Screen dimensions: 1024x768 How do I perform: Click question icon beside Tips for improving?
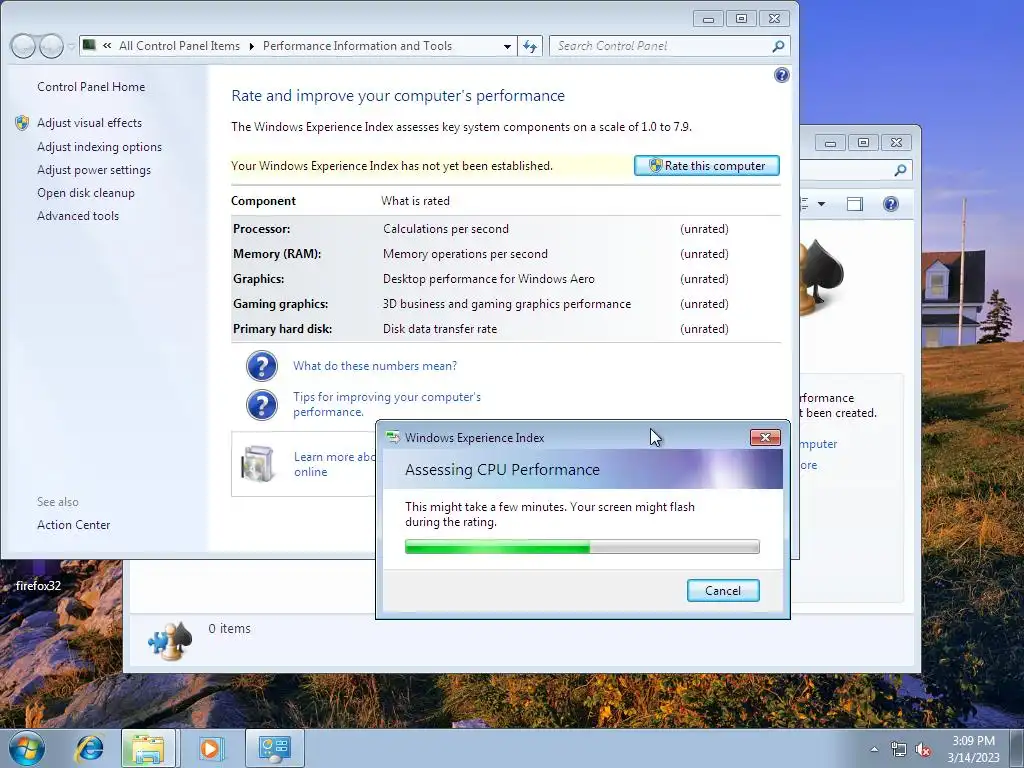pyautogui.click(x=262, y=405)
